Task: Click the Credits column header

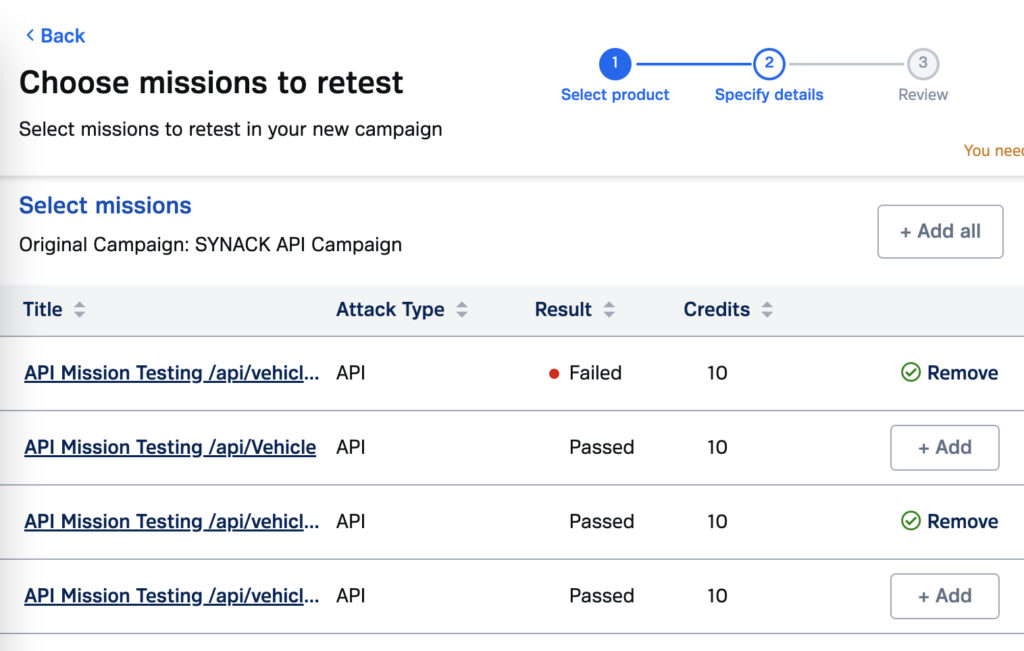Action: point(716,310)
